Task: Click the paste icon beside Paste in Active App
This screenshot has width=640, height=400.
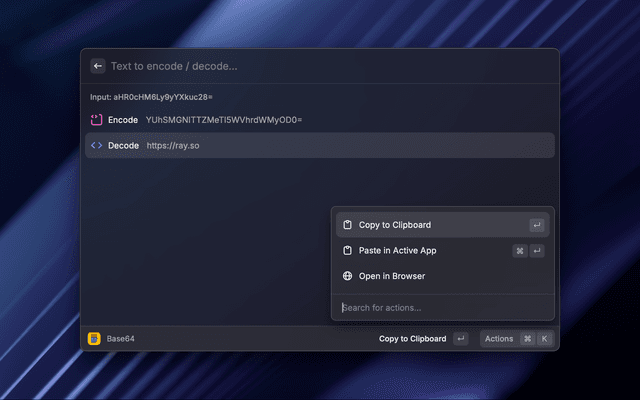Action: [348, 251]
